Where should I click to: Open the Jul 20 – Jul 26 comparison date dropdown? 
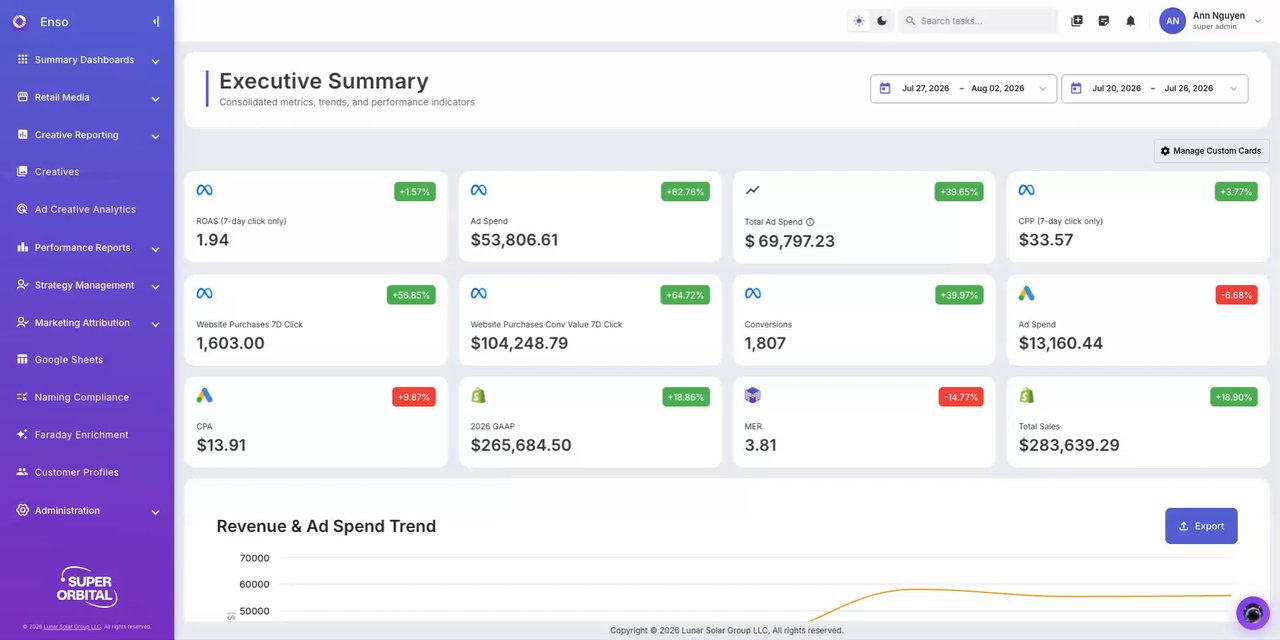[x=1155, y=88]
